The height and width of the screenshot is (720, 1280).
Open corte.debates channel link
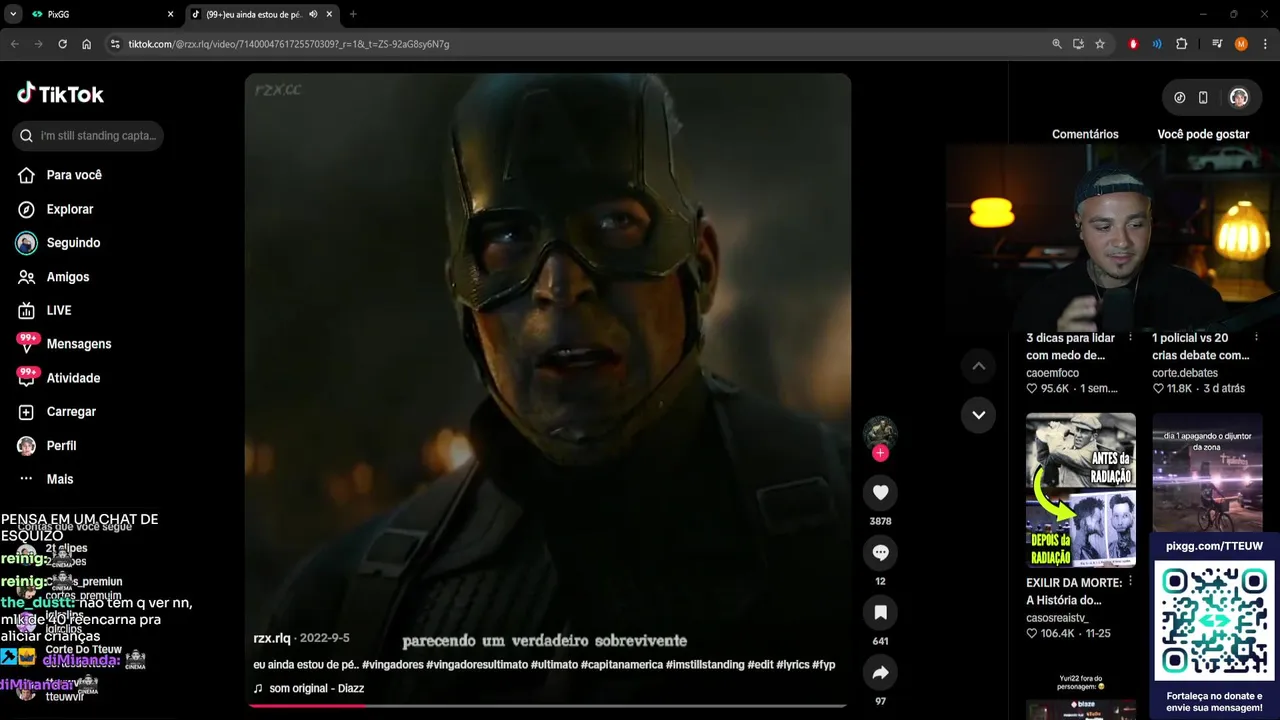coord(1185,373)
